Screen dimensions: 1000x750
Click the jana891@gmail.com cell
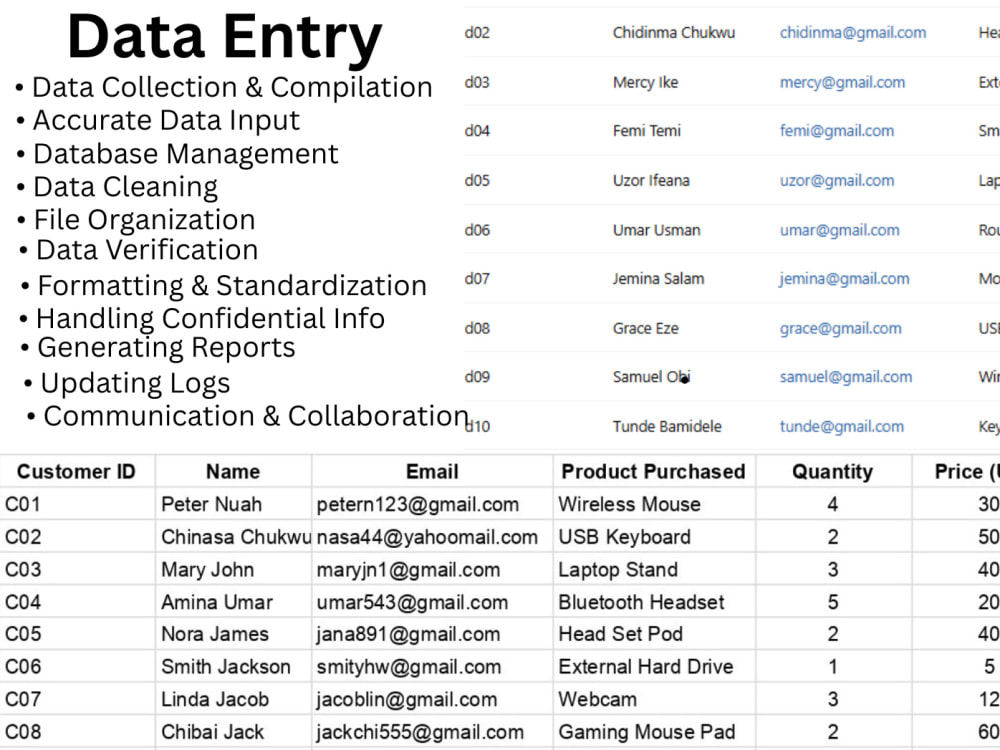(432, 634)
